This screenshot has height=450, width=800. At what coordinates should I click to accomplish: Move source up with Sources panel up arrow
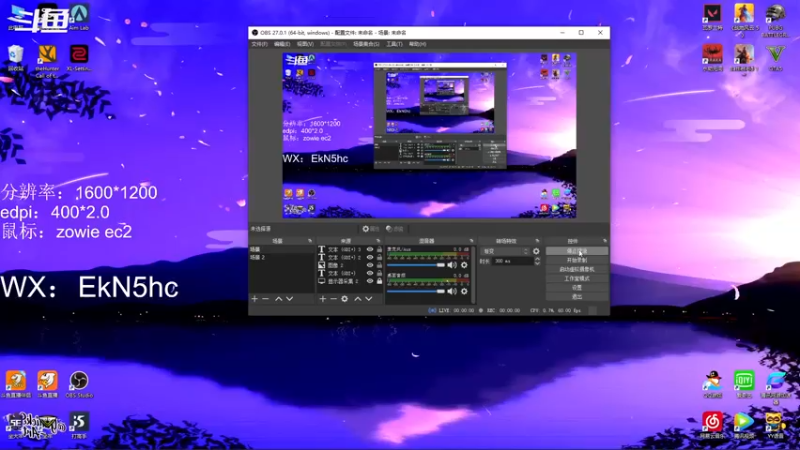(x=358, y=298)
